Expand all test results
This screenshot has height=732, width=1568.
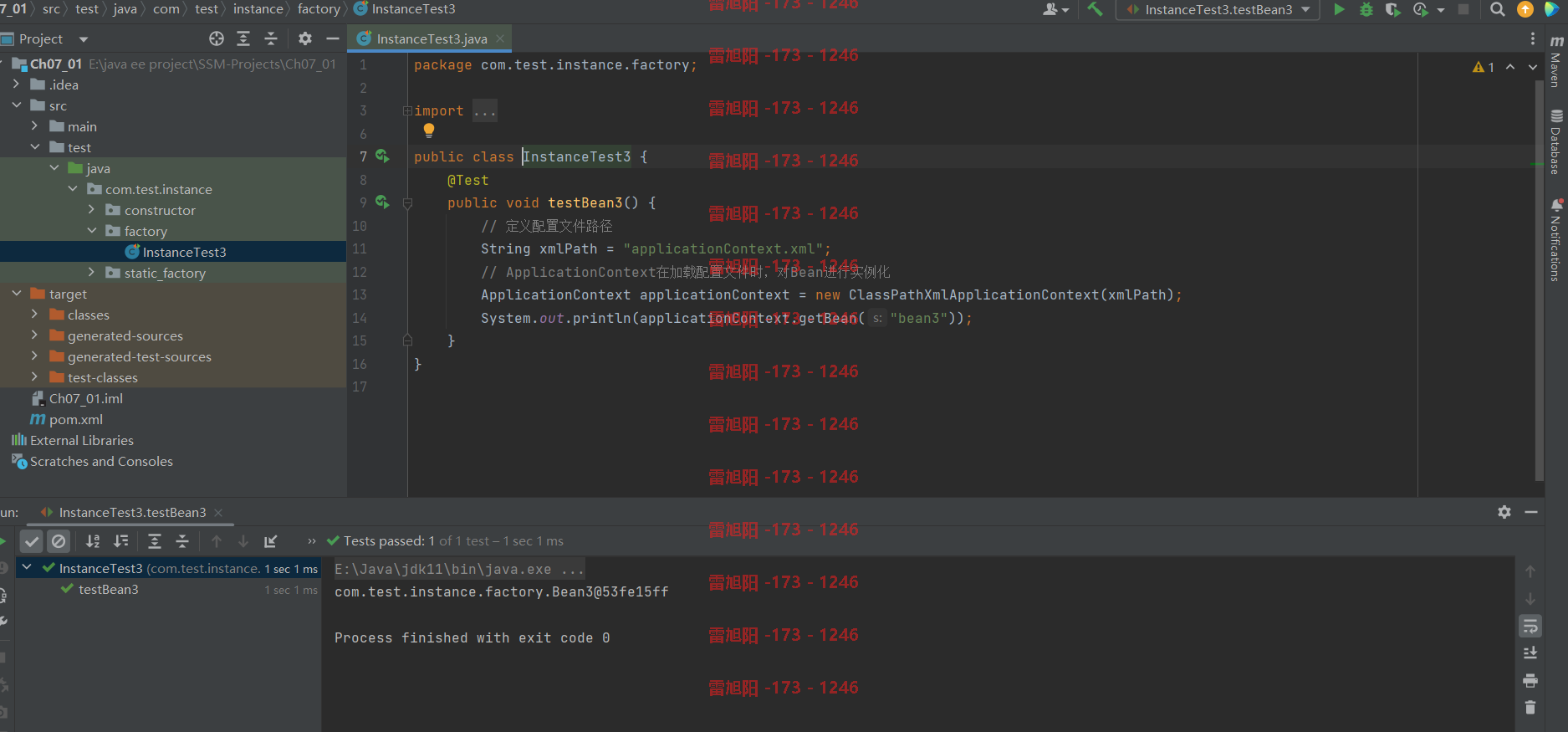[155, 541]
